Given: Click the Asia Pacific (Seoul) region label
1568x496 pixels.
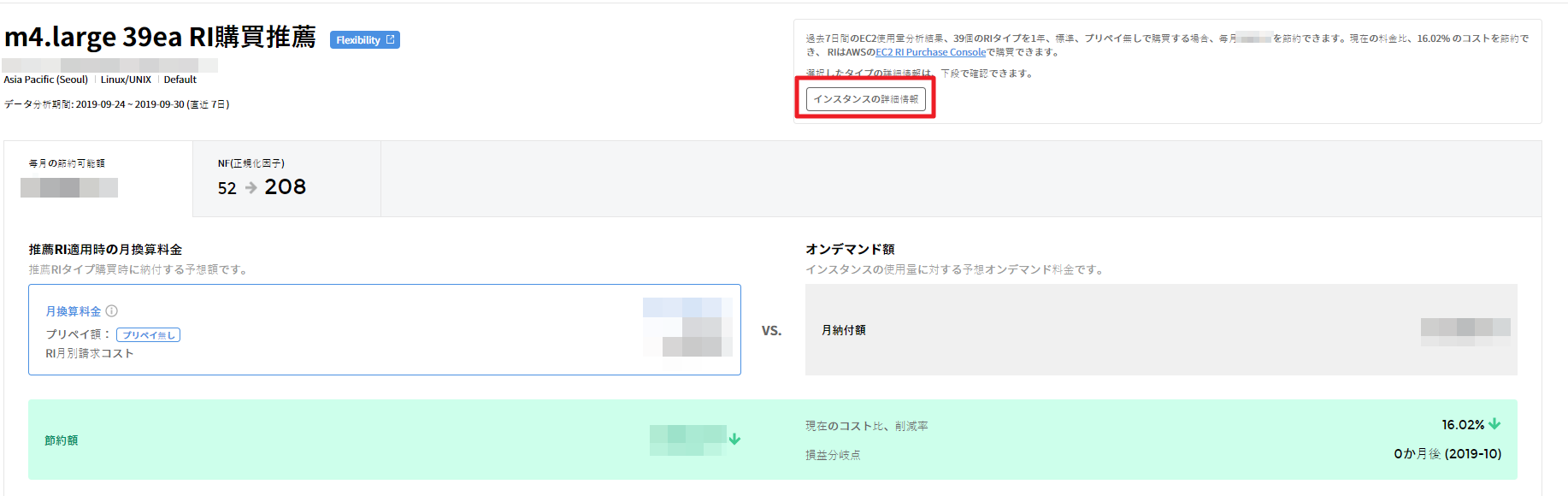Looking at the screenshot, I should point(46,80).
